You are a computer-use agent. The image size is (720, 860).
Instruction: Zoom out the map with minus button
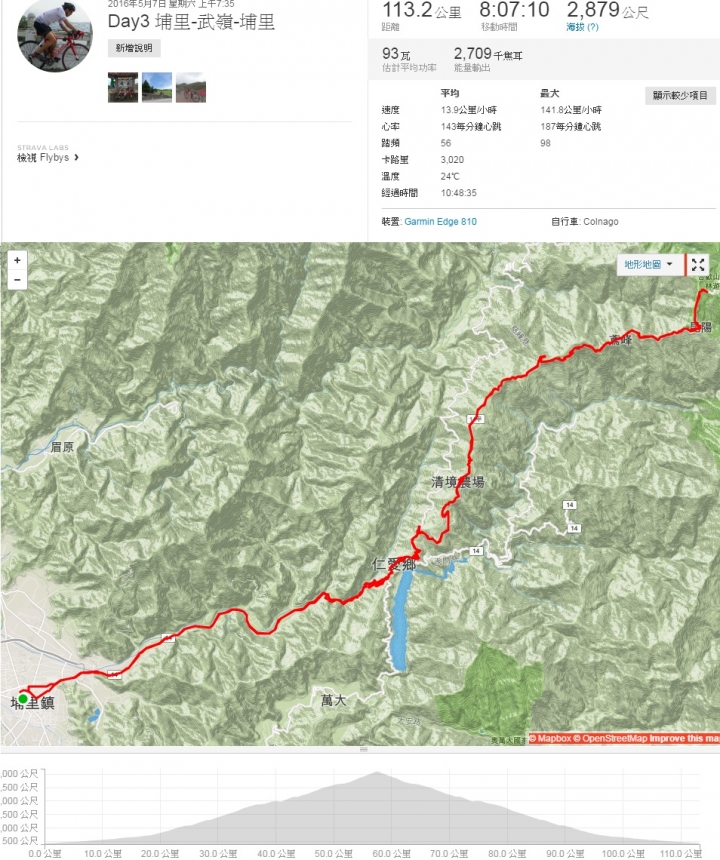[17, 280]
